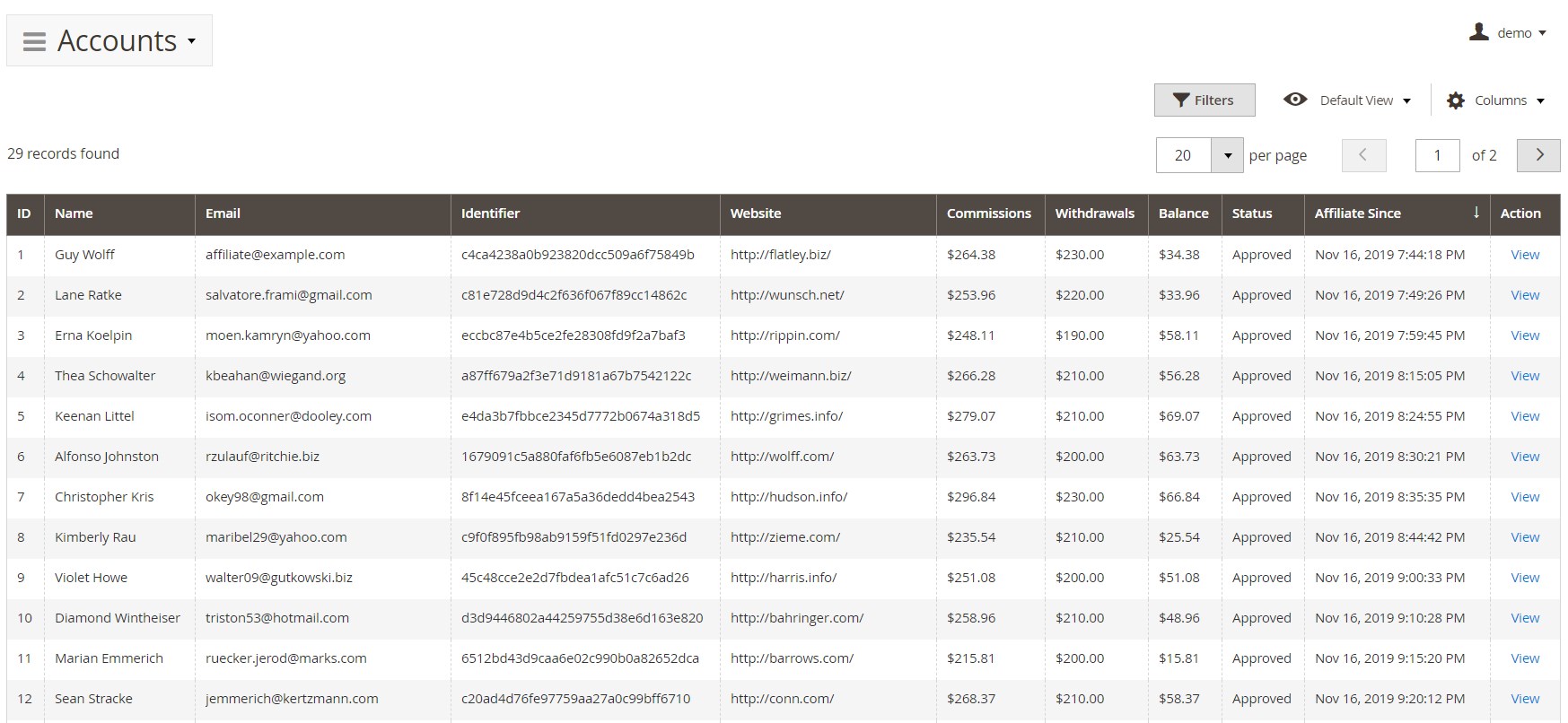
Task: Sort table by Commissions column header
Action: (988, 213)
